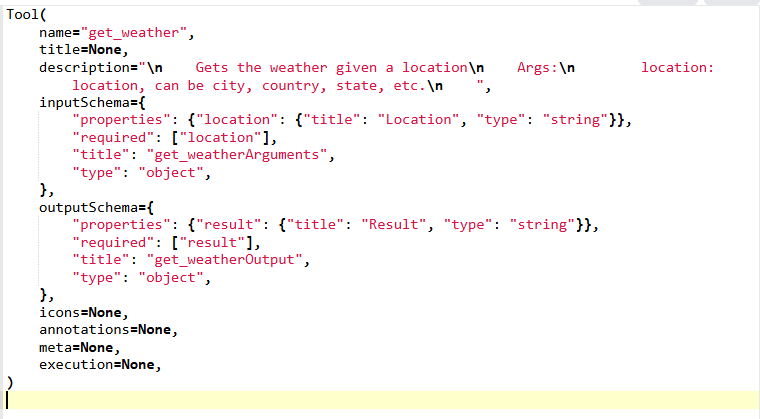Click text "Gets the weather given a location"
Viewport: 760px width, 419px height.
coord(331,67)
